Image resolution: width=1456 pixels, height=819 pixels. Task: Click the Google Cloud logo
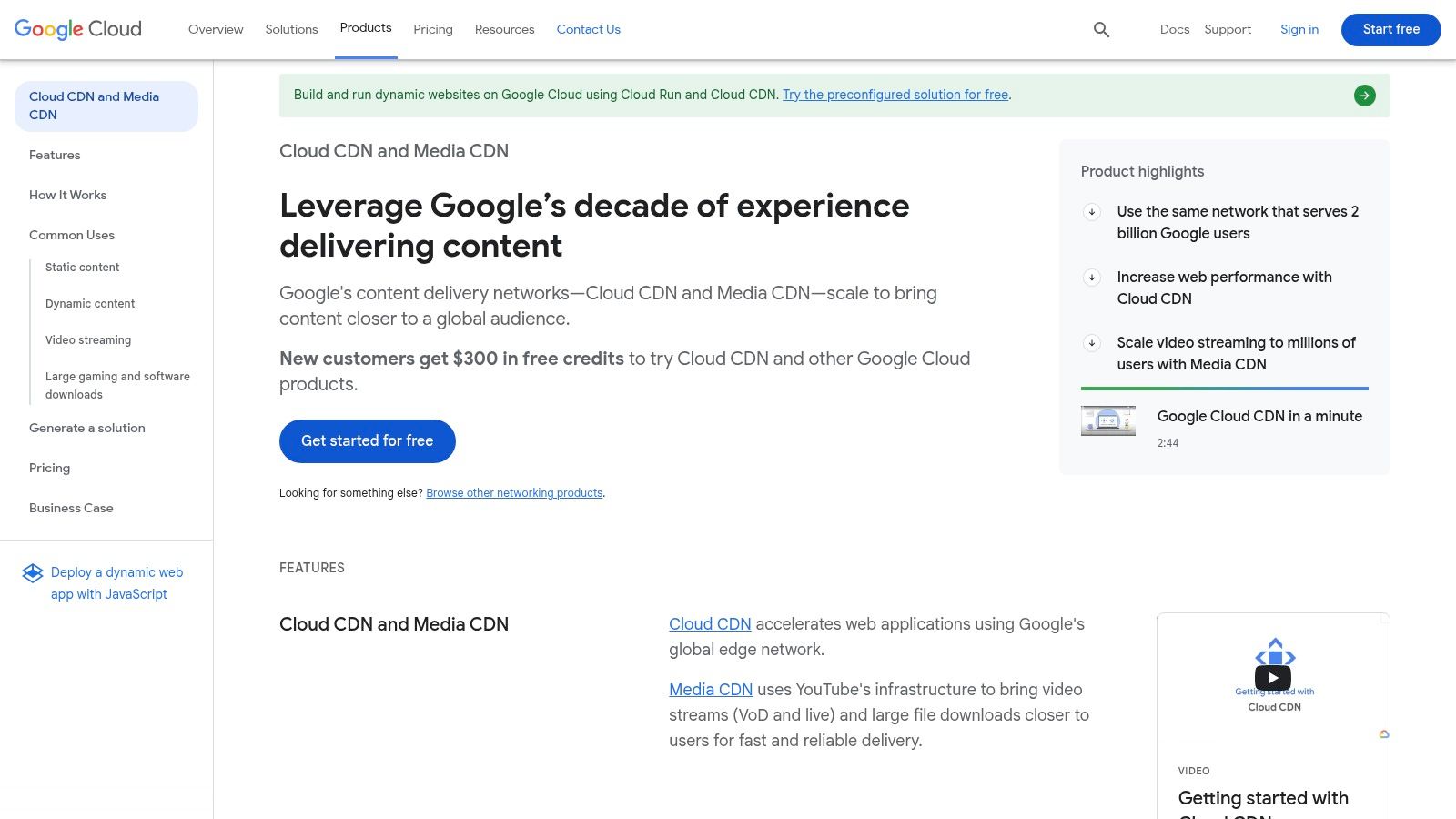[x=78, y=29]
